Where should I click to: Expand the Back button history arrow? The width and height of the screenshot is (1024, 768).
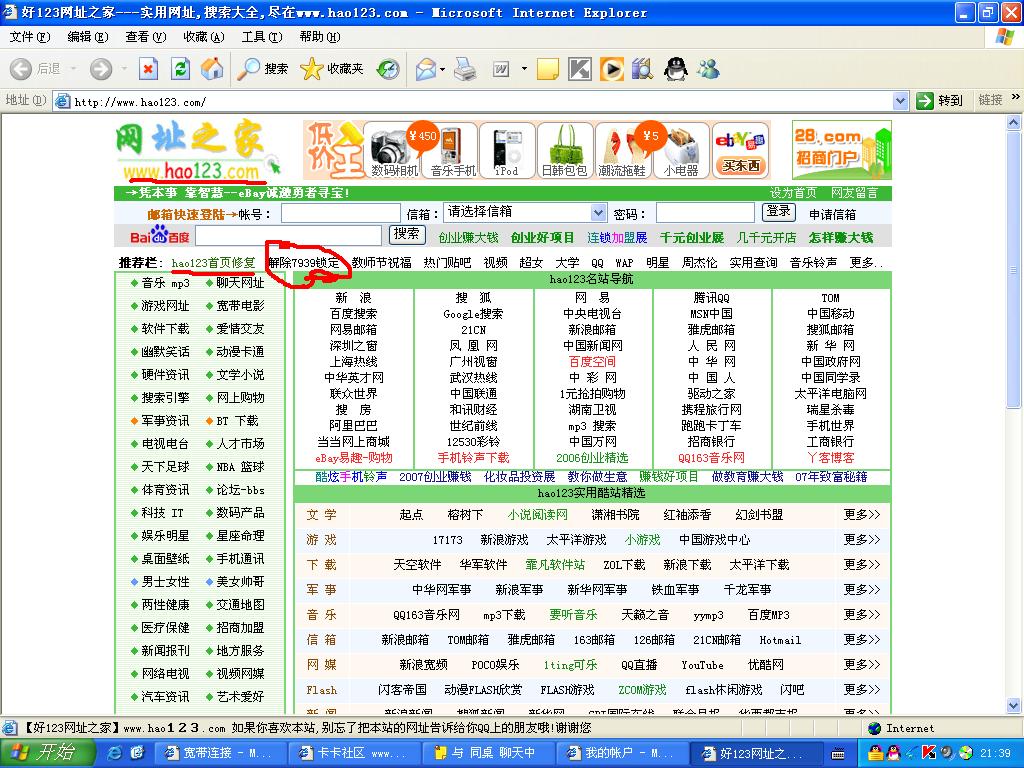coord(70,69)
